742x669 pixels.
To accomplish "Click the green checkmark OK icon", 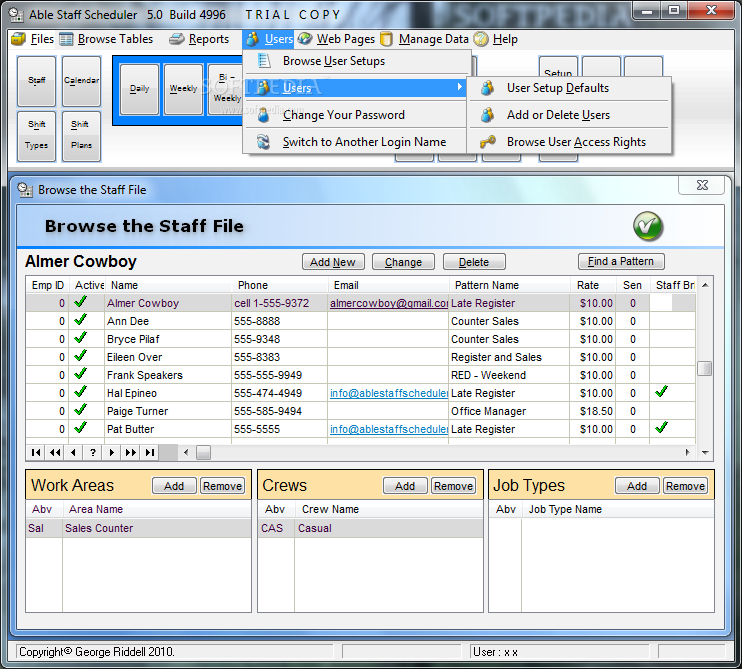I will pos(647,227).
